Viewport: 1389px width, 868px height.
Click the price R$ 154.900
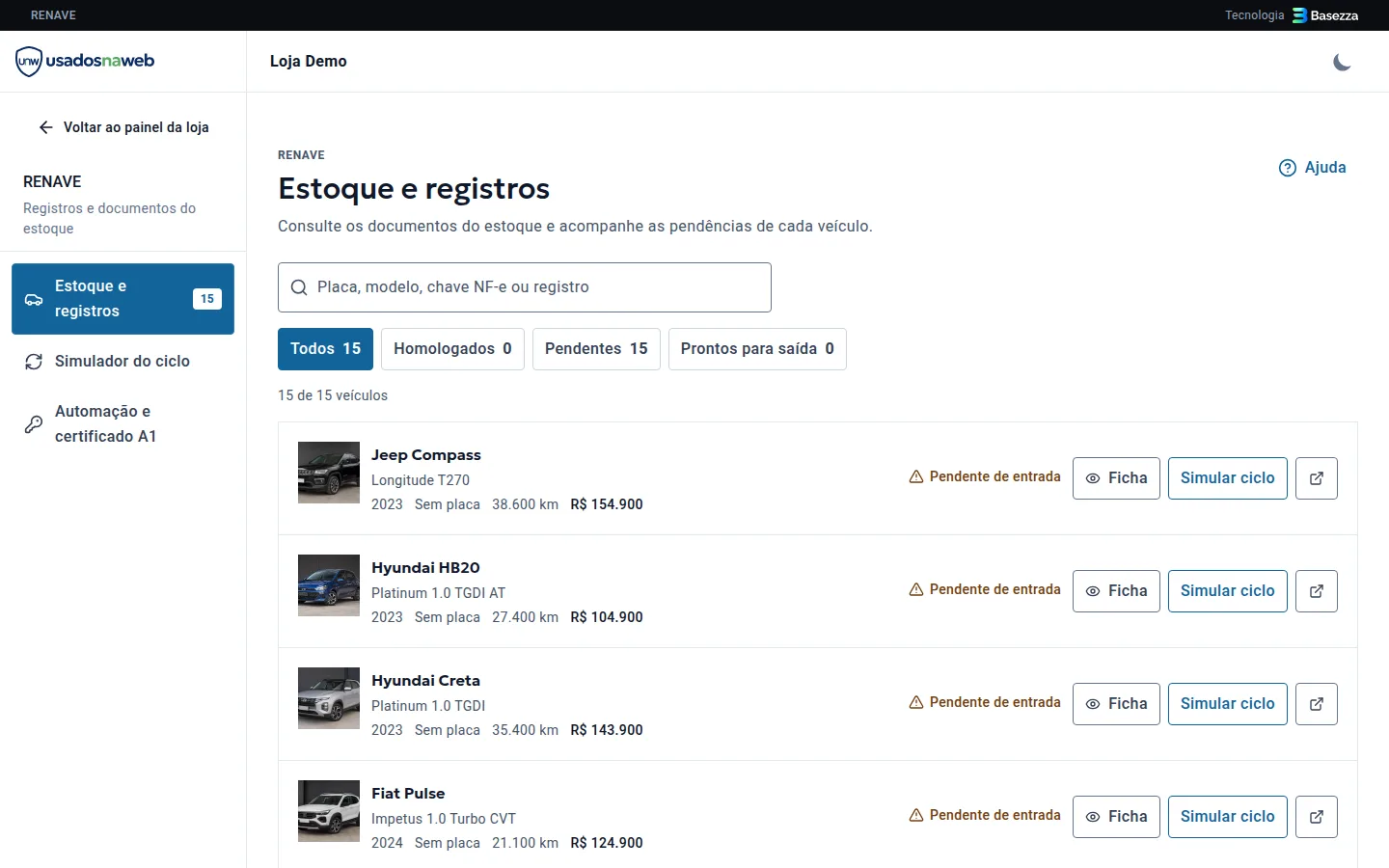click(607, 504)
